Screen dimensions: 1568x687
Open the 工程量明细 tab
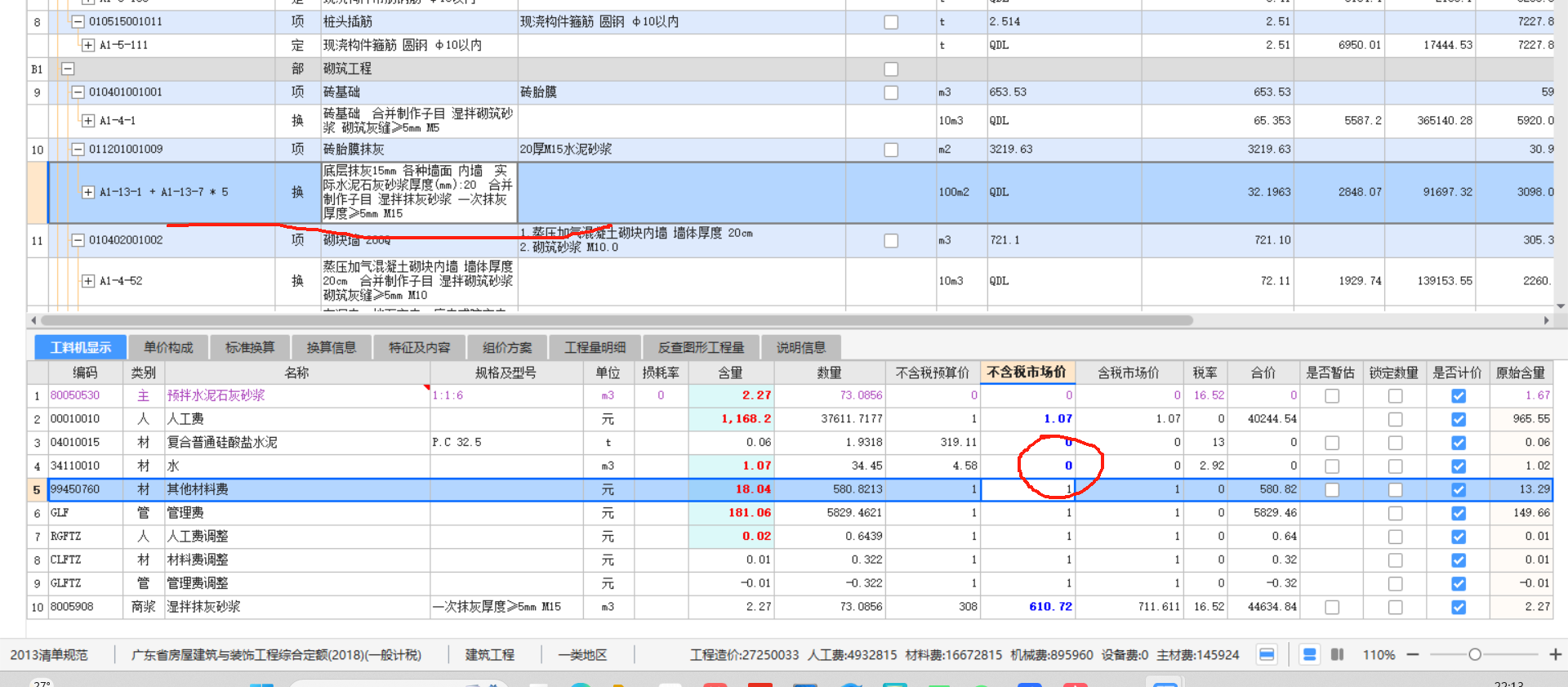[595, 348]
